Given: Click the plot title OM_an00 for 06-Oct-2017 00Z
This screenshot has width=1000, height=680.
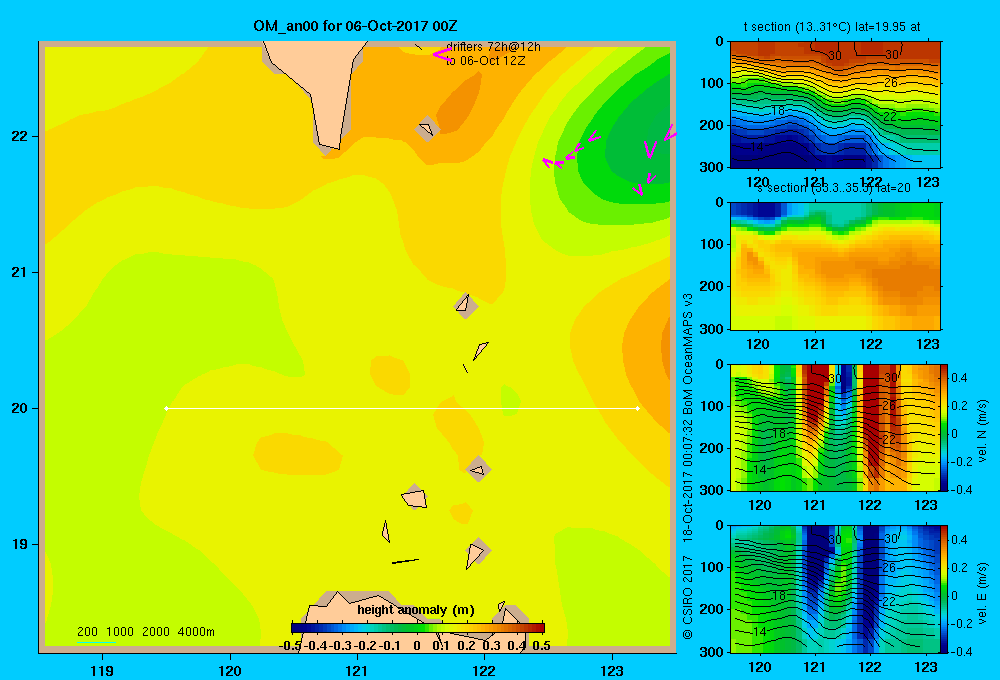Looking at the screenshot, I should [x=355, y=26].
